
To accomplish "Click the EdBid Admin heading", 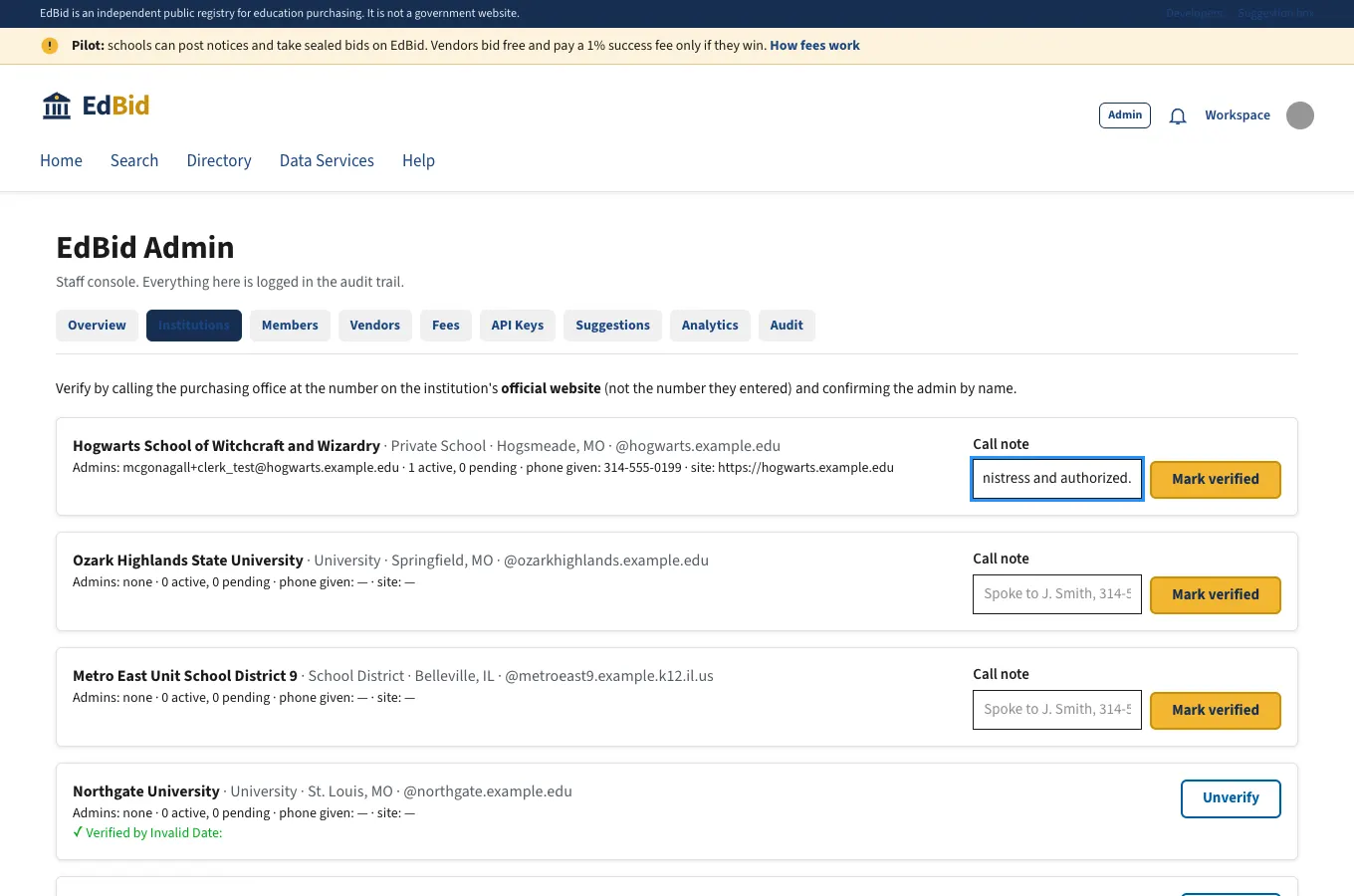I will 145,247.
